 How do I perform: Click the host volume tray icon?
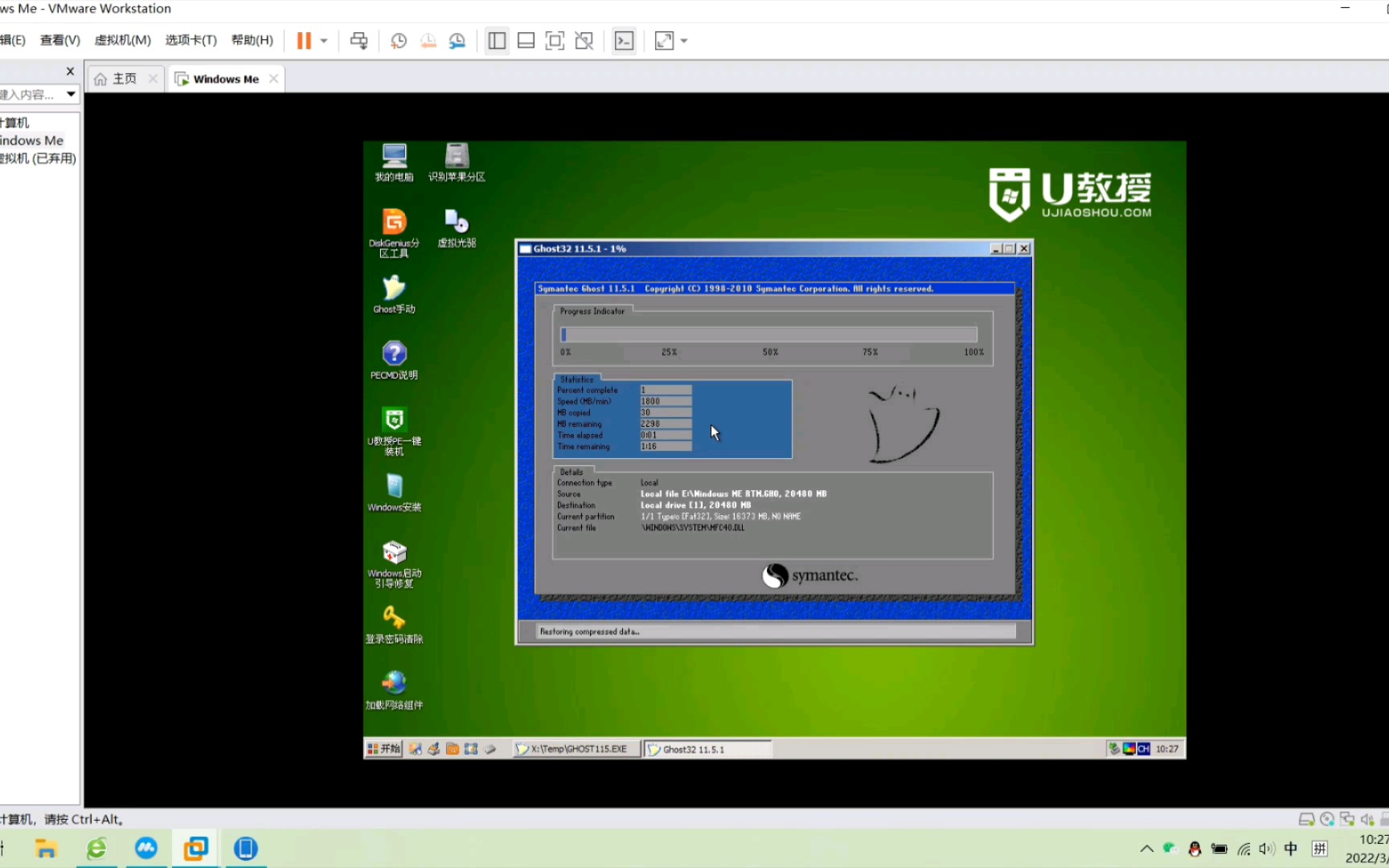[1267, 849]
